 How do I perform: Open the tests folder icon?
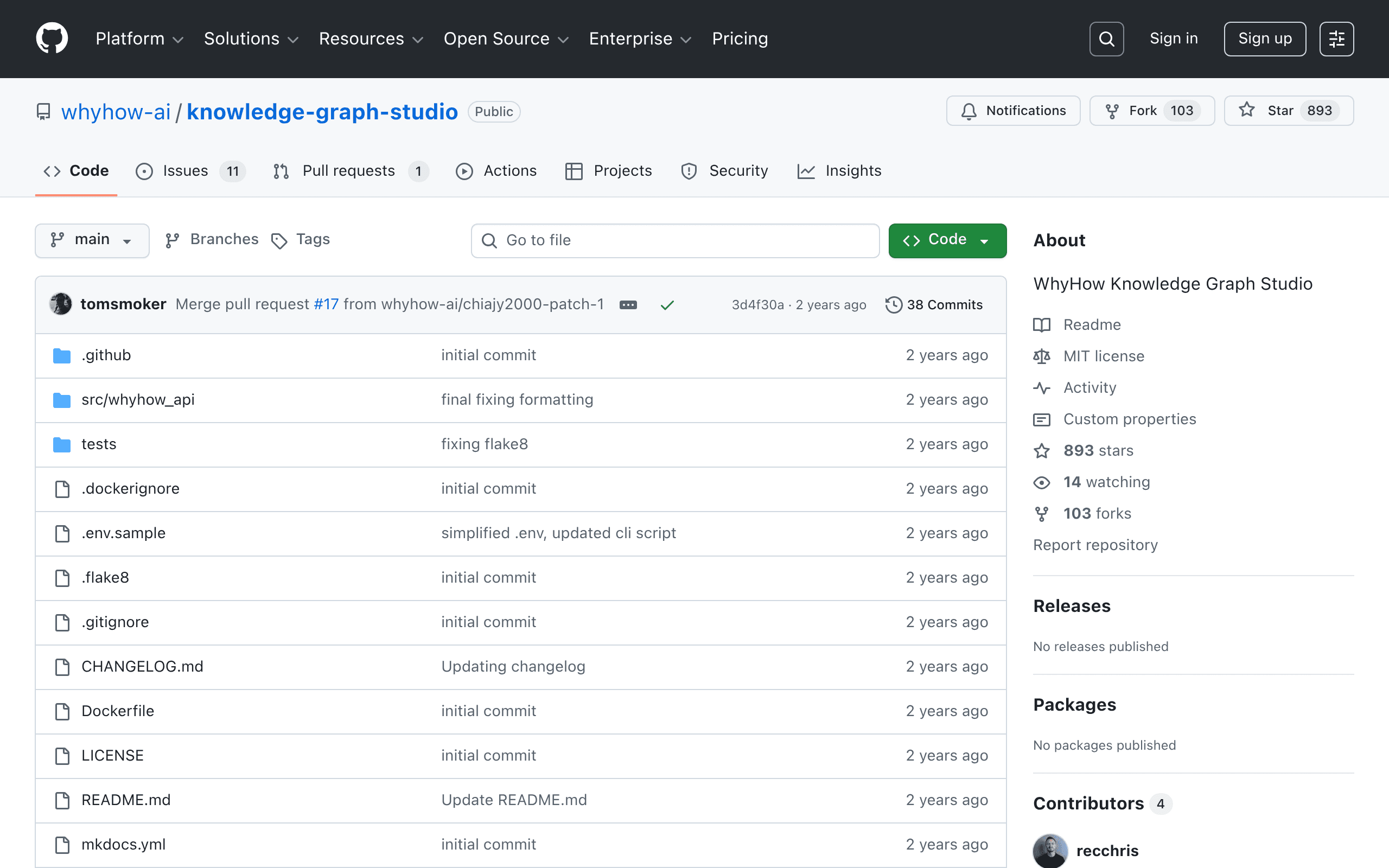[x=62, y=444]
